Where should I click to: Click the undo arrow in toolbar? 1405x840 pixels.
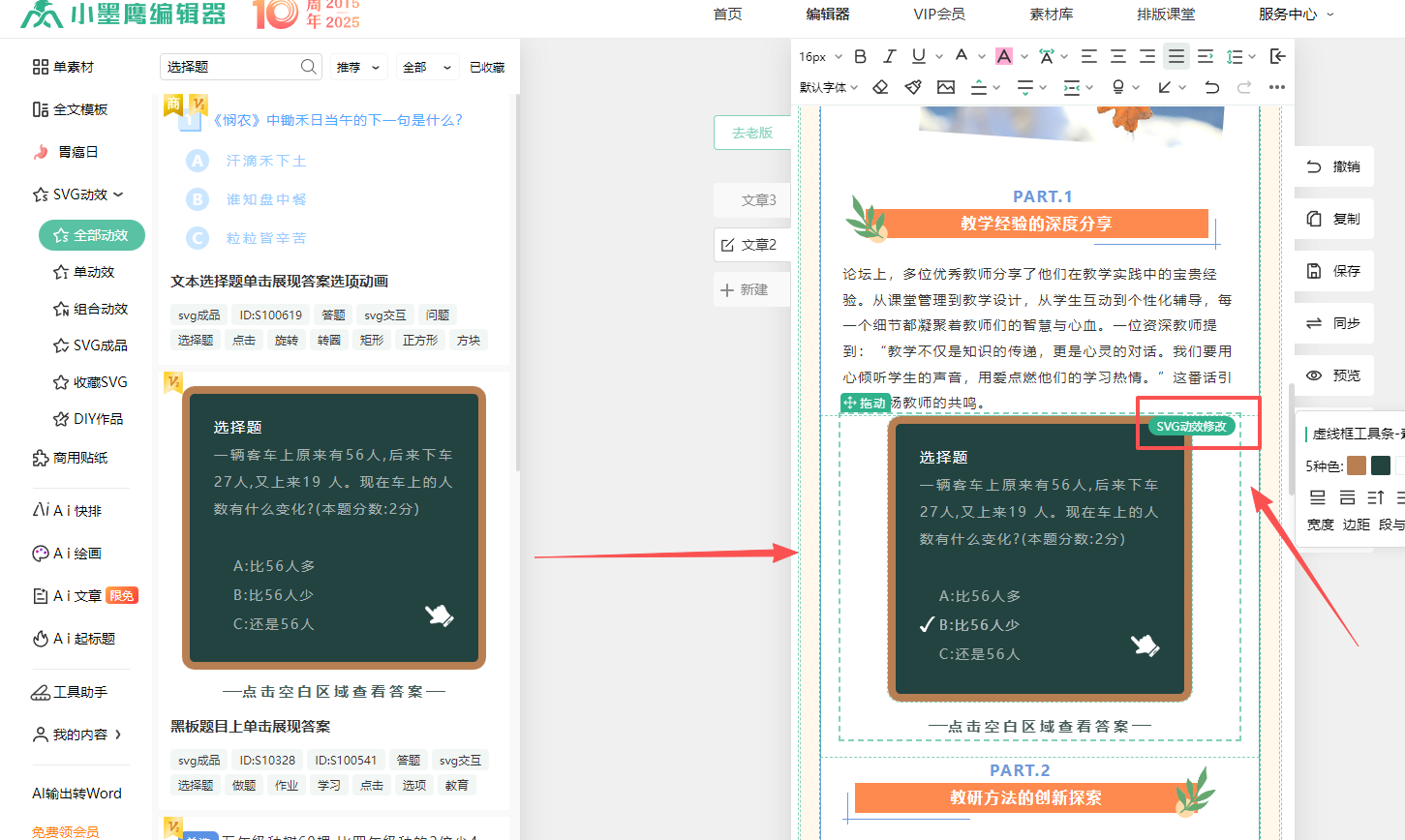click(x=1211, y=87)
